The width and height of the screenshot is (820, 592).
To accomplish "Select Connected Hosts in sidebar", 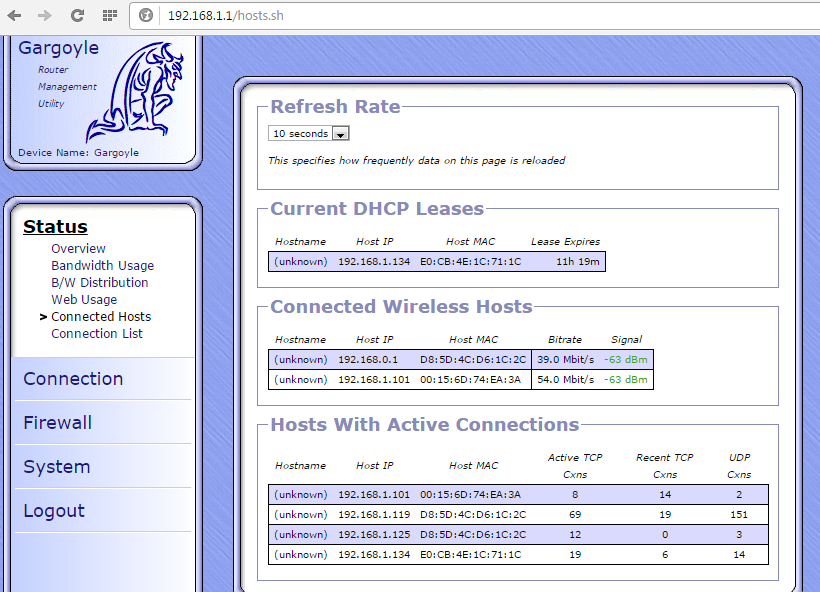I will tap(101, 317).
